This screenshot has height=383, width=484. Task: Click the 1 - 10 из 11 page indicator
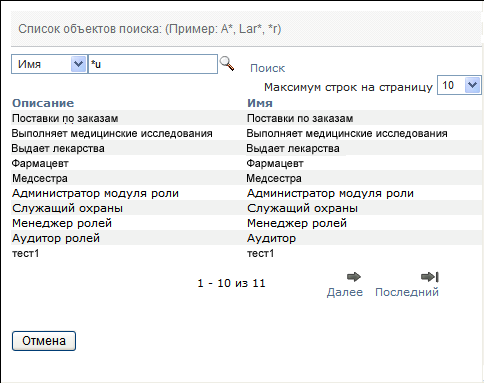pyautogui.click(x=231, y=283)
